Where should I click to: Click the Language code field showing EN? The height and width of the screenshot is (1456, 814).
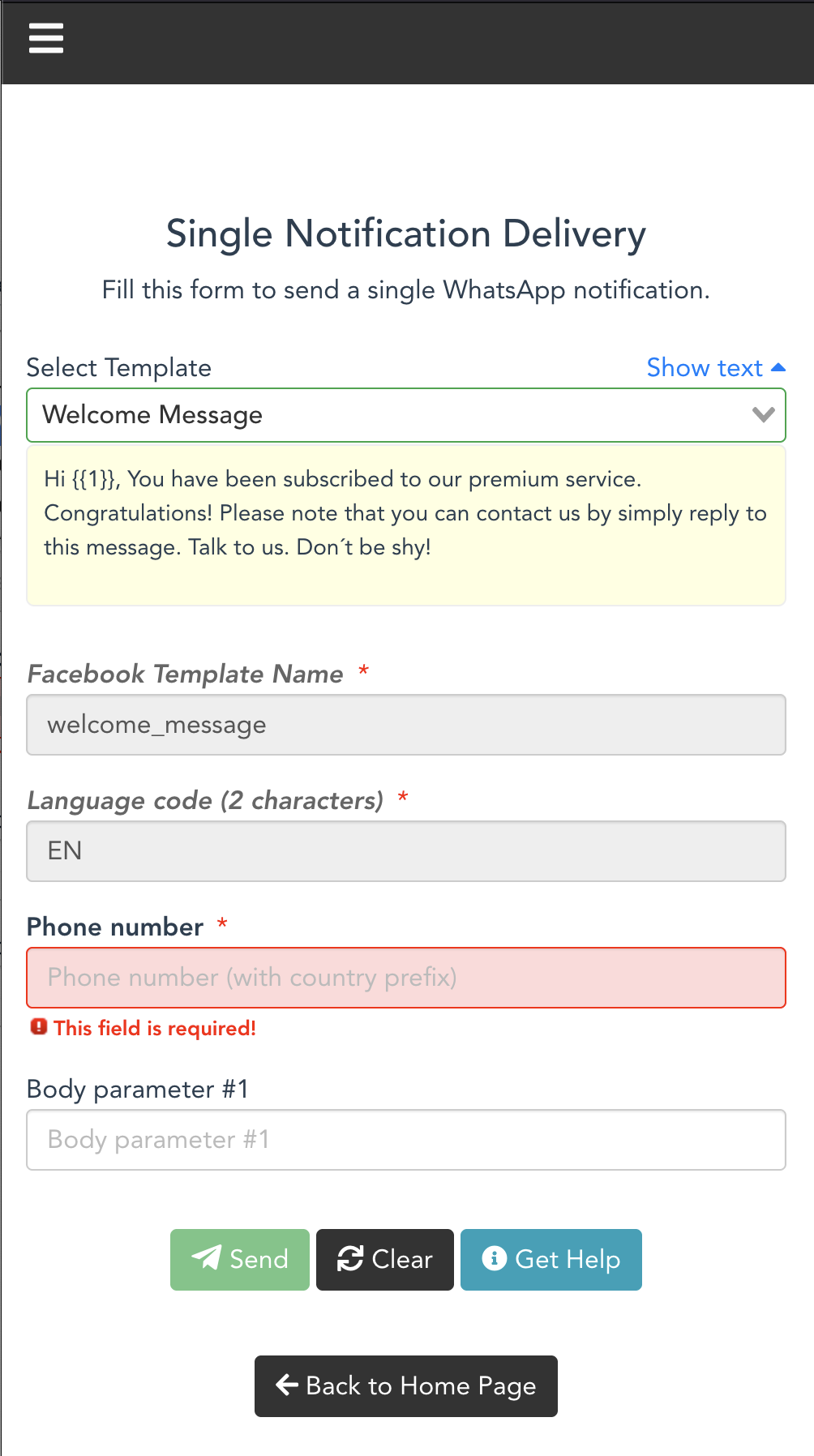(x=406, y=851)
